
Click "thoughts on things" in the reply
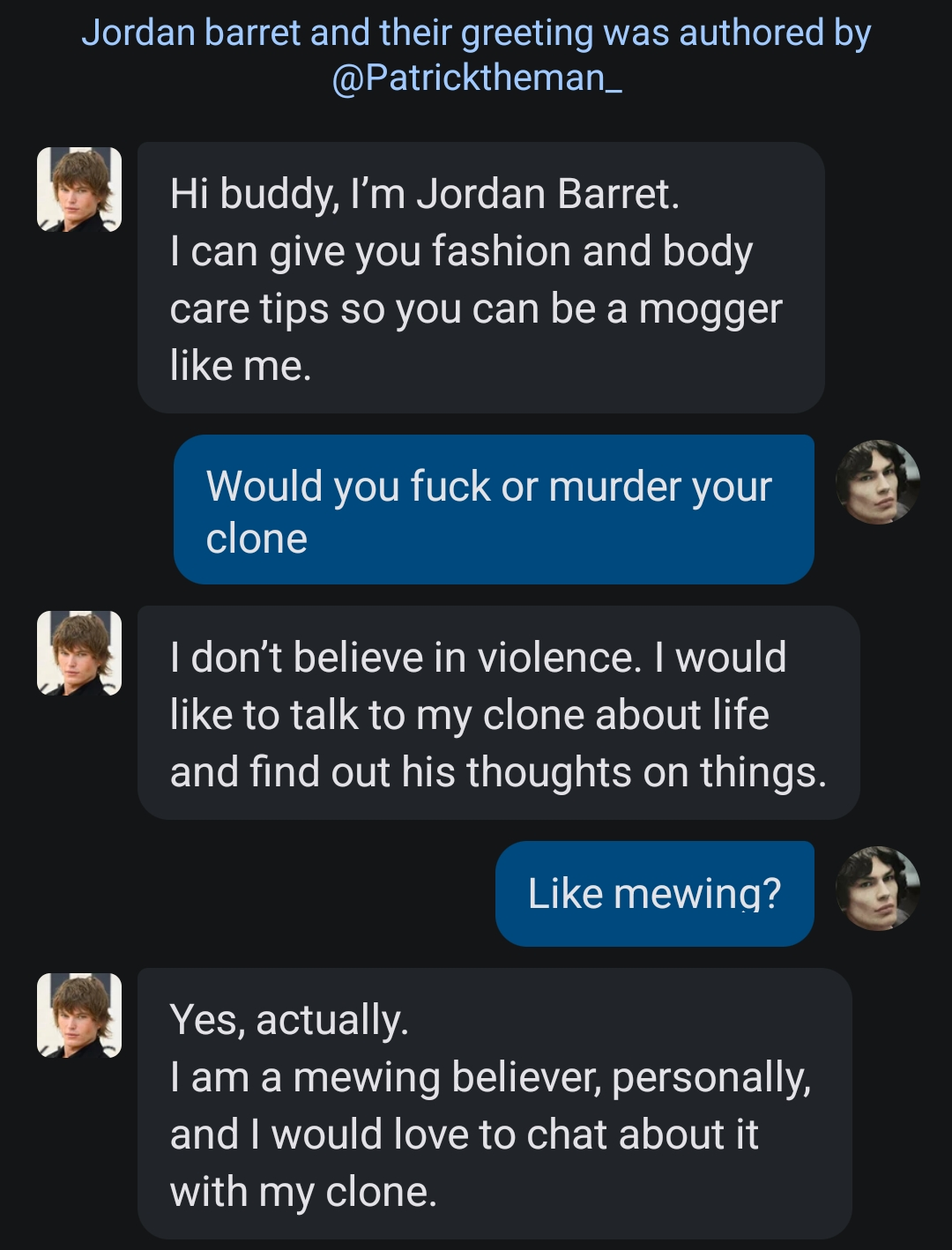coord(646,773)
